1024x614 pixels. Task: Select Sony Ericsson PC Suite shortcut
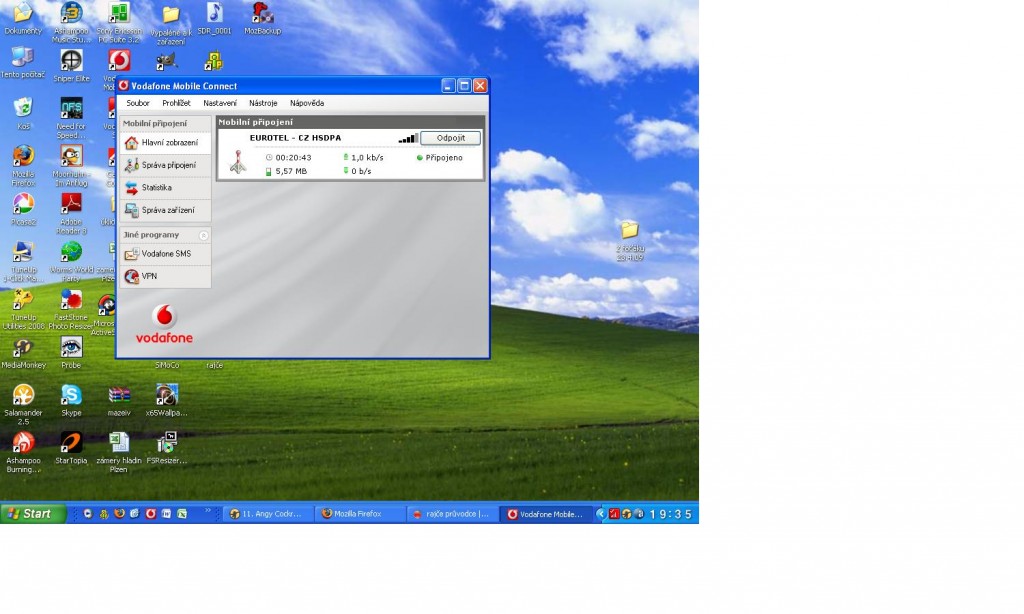coord(119,22)
